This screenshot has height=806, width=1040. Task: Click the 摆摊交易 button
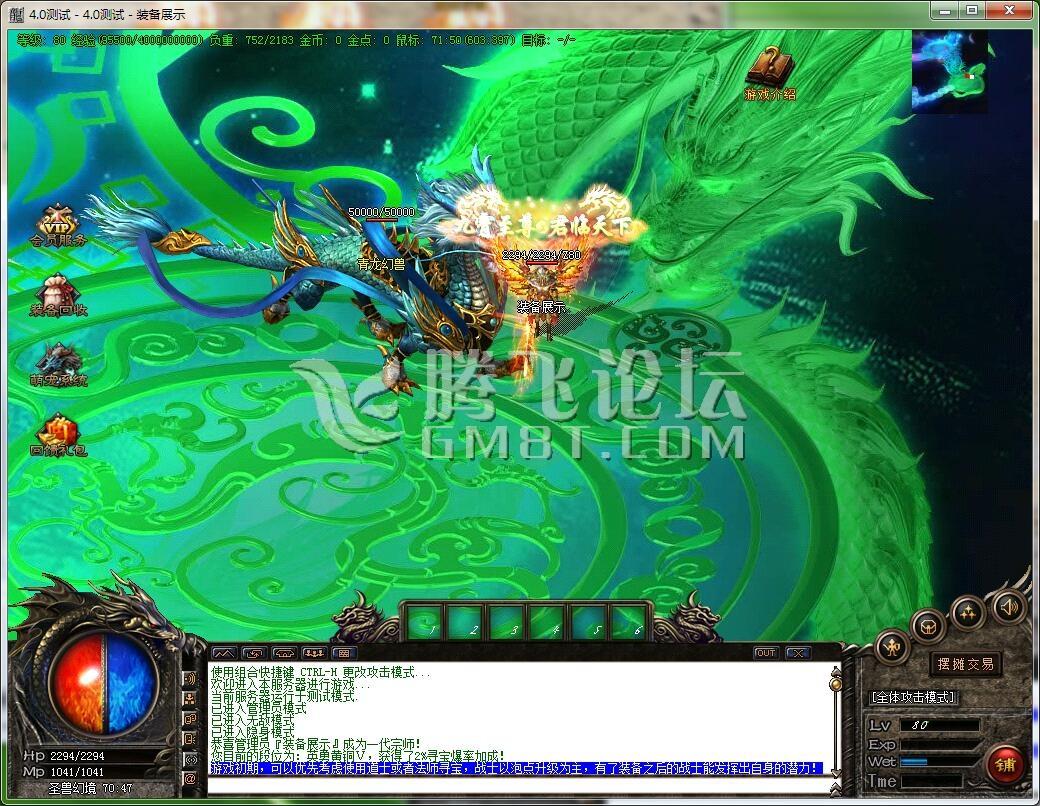965,664
